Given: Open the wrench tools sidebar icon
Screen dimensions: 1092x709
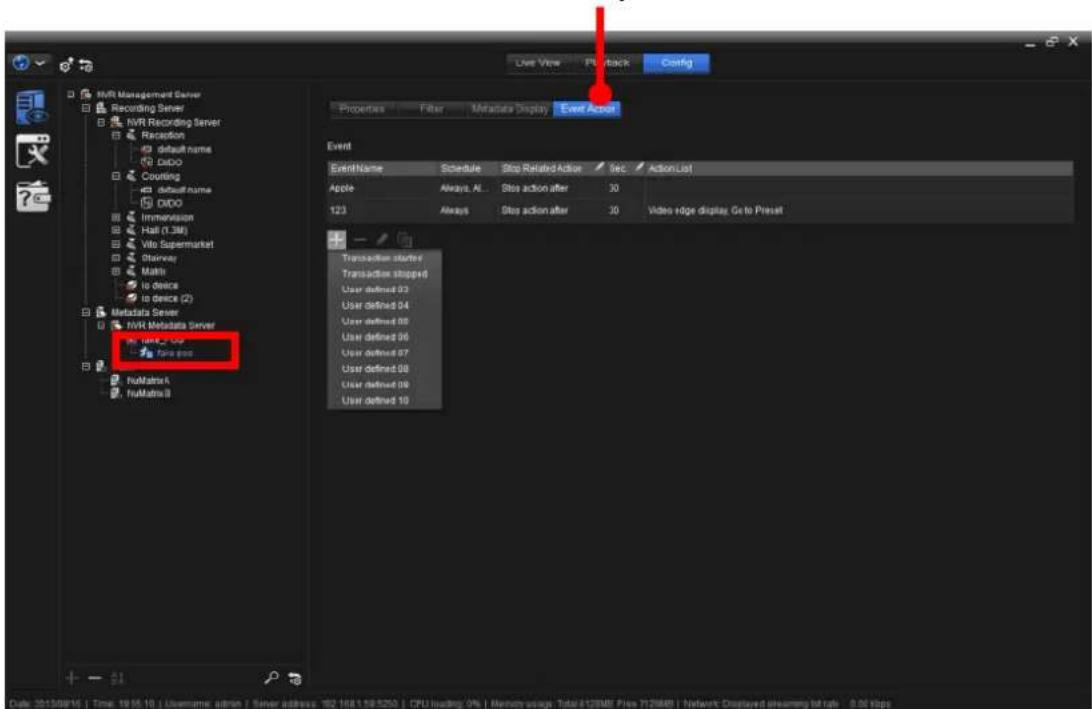Looking at the screenshot, I should (x=33, y=150).
